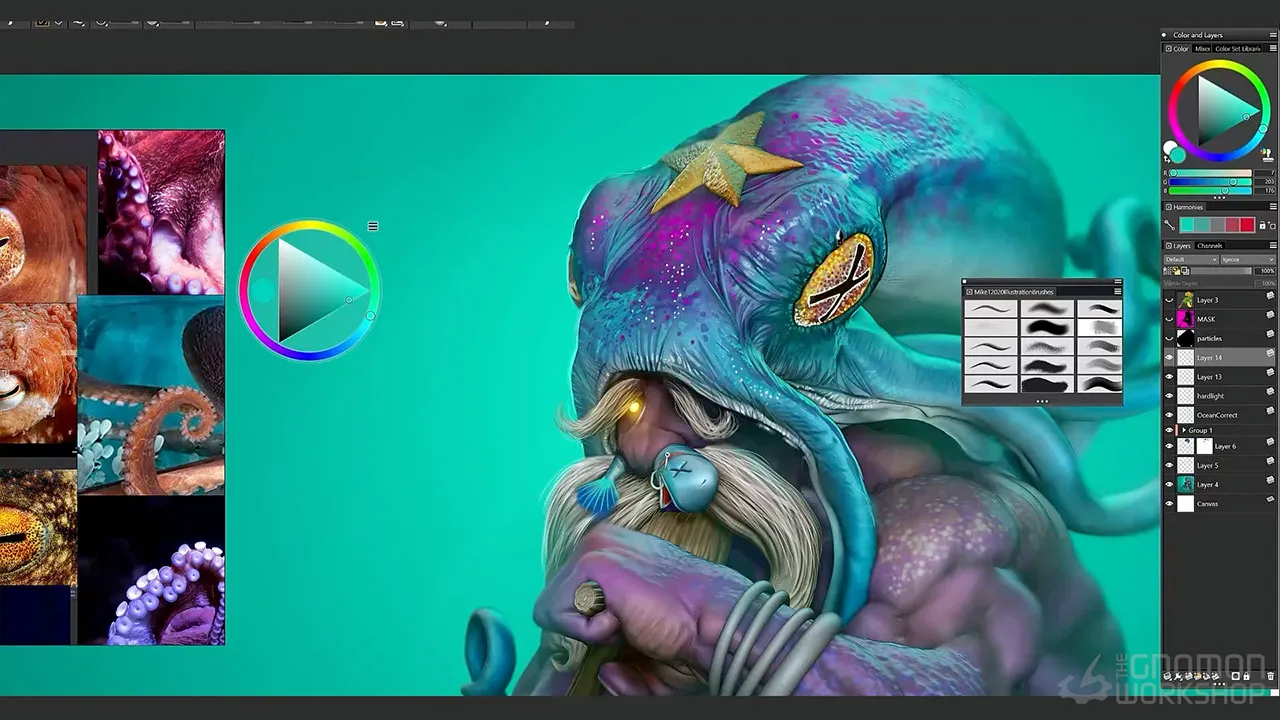
Task: Click the clone color rubber stamp icon
Action: point(1268,154)
